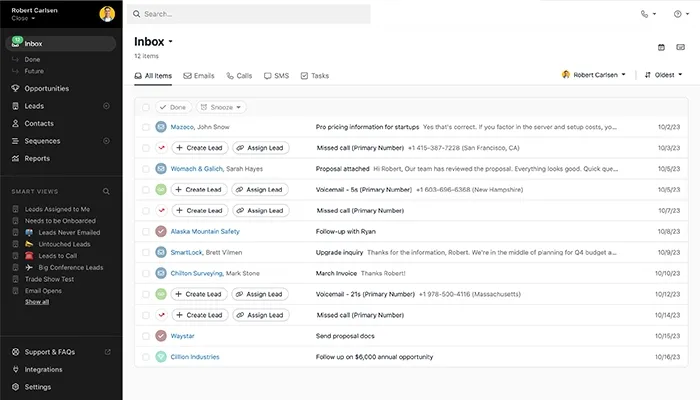This screenshot has height=400, width=700.
Task: Tick the checkbox for the Mazaco row
Action: pos(146,127)
